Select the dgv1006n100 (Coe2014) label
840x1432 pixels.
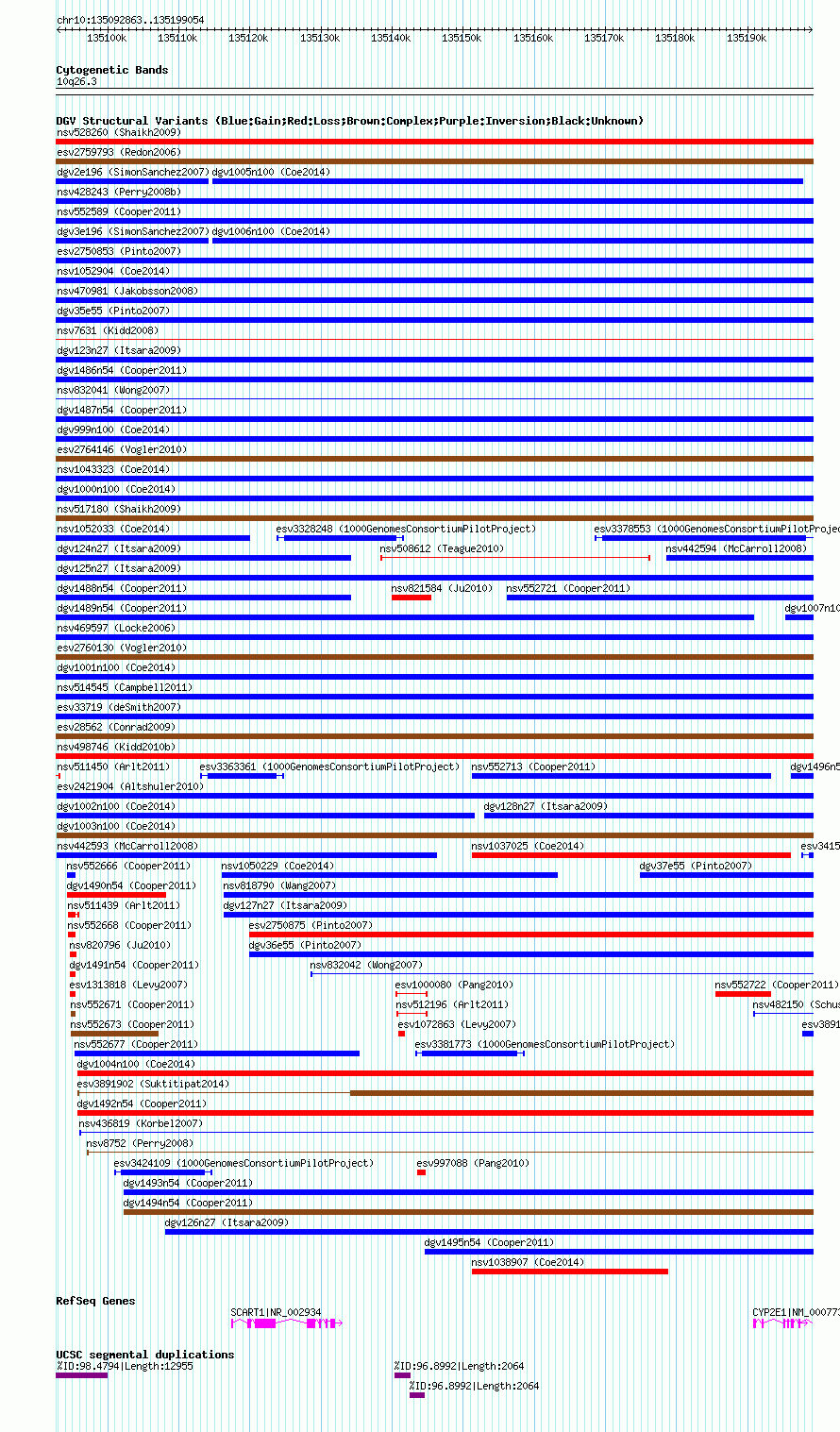tap(272, 231)
